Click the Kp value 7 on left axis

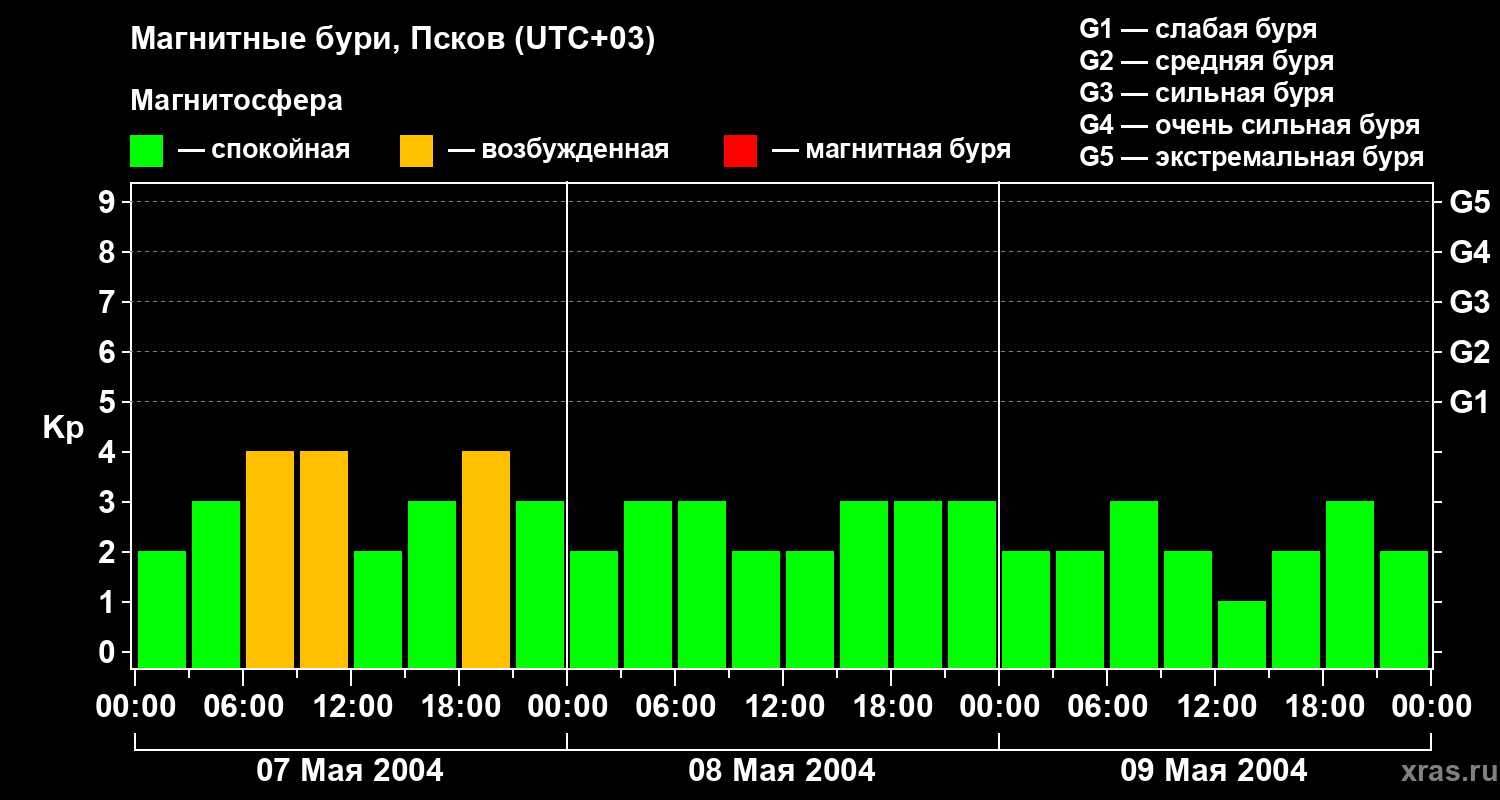107,302
